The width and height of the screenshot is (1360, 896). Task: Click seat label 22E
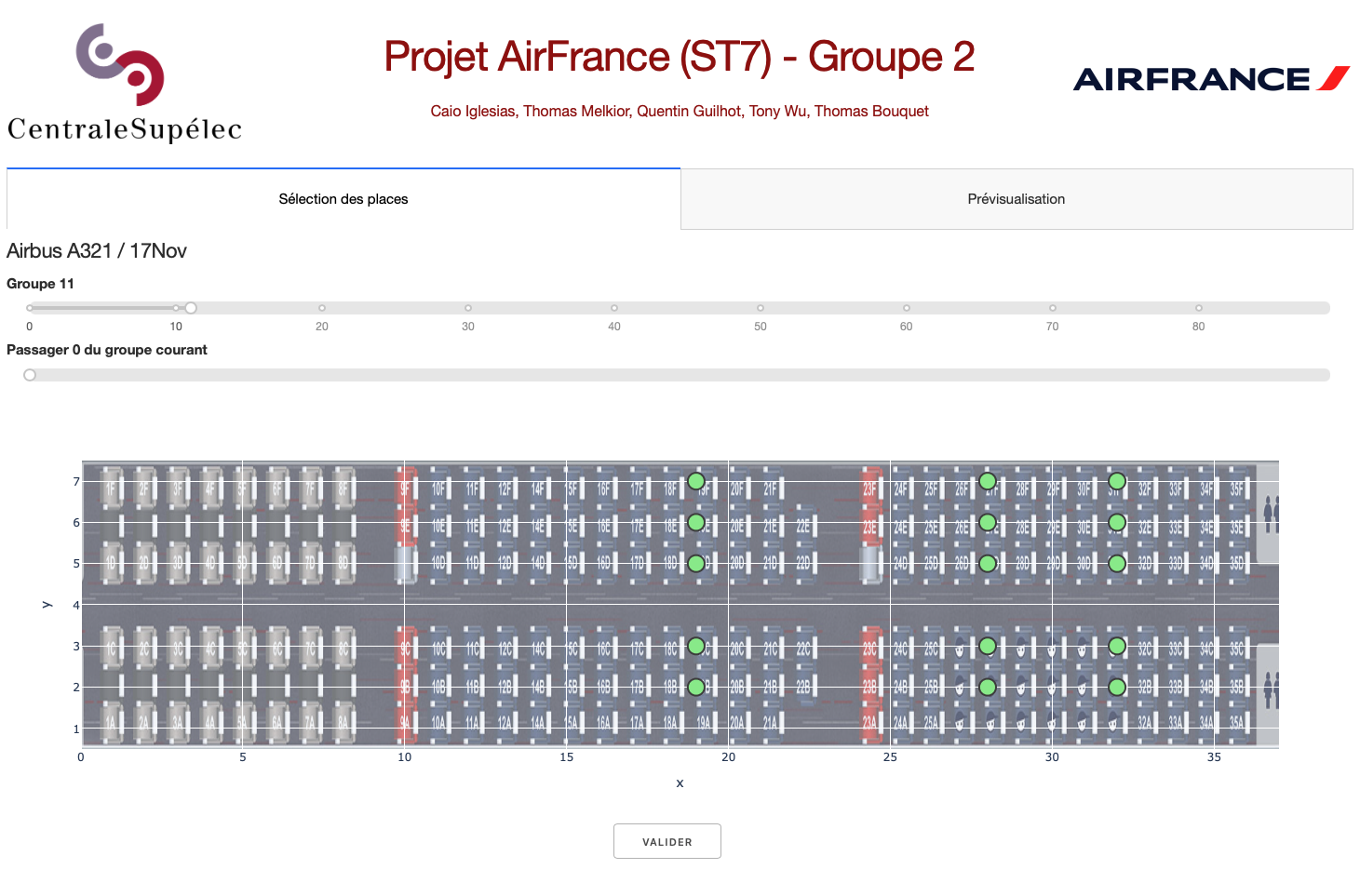[x=802, y=526]
